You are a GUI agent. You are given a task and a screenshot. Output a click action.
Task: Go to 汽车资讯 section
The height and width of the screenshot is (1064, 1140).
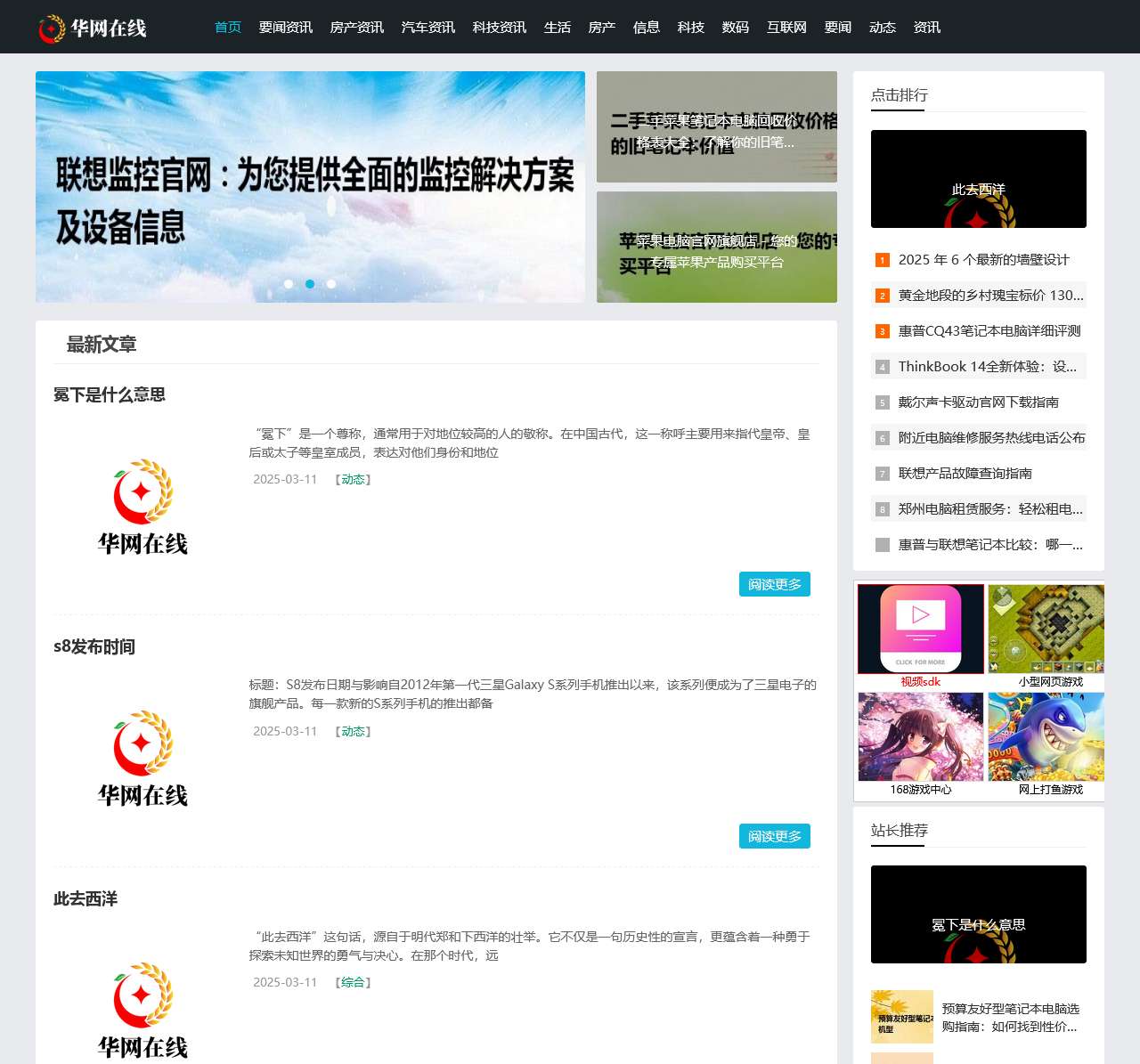pos(428,28)
